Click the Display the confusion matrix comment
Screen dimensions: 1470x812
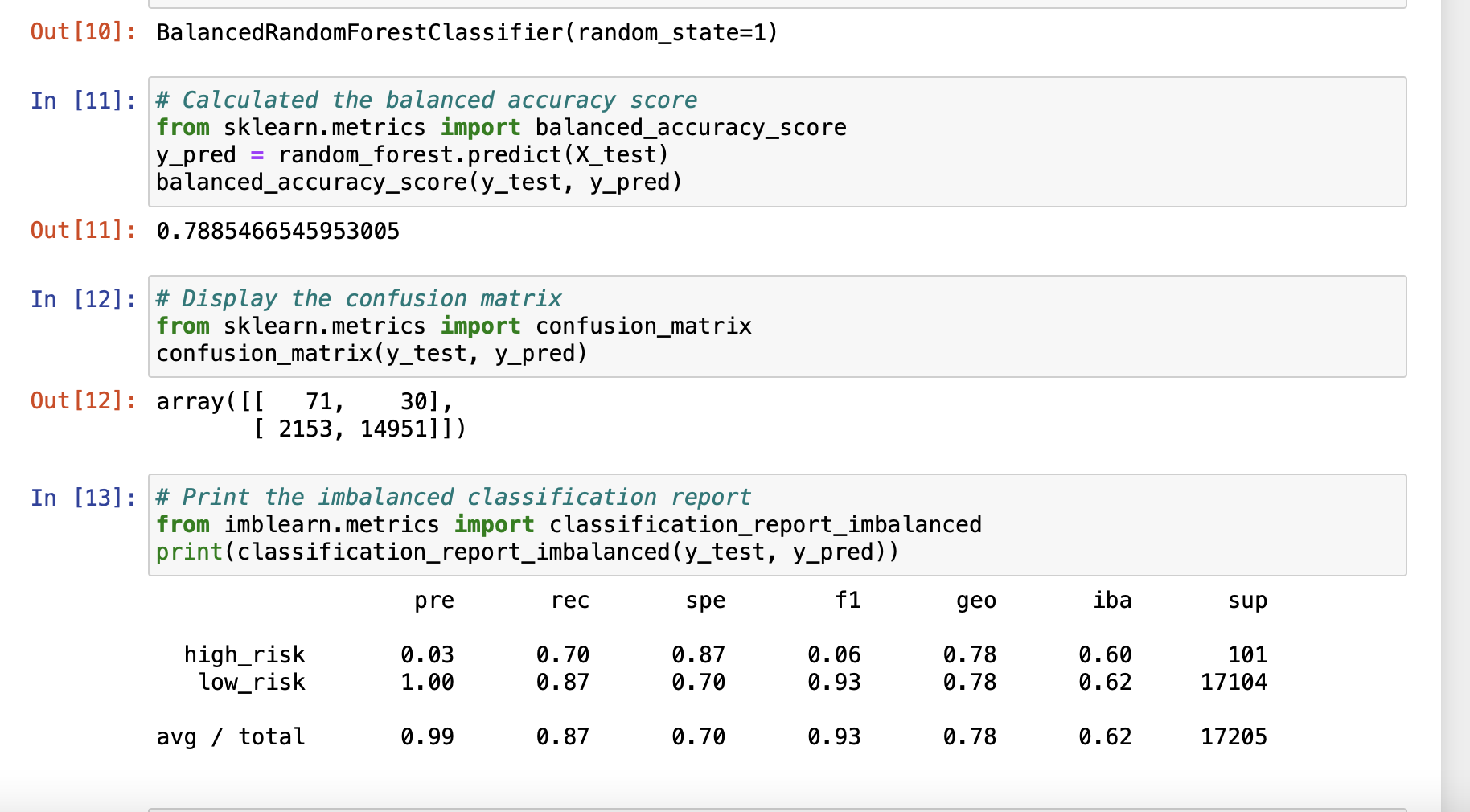tap(358, 298)
